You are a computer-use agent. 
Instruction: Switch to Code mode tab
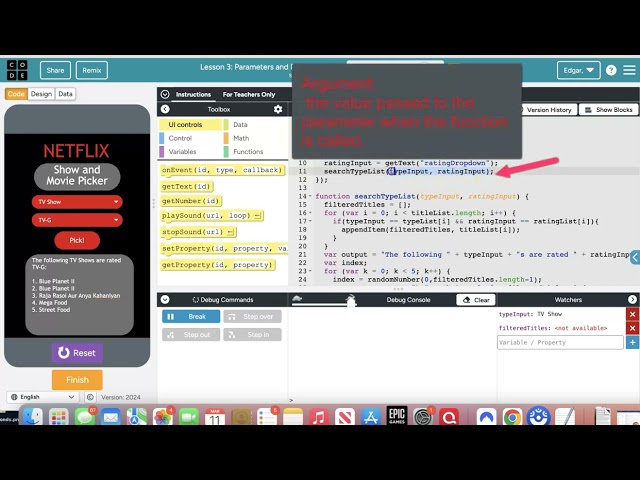[x=16, y=94]
